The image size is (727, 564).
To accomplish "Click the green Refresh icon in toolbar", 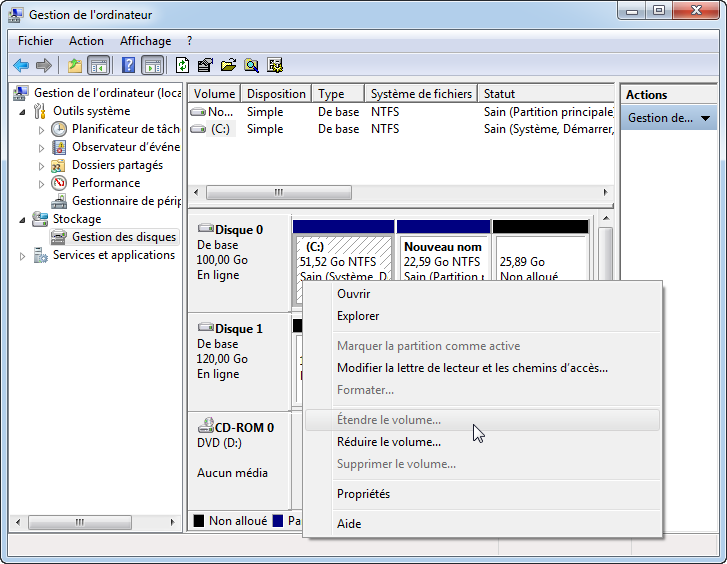I will [182, 66].
